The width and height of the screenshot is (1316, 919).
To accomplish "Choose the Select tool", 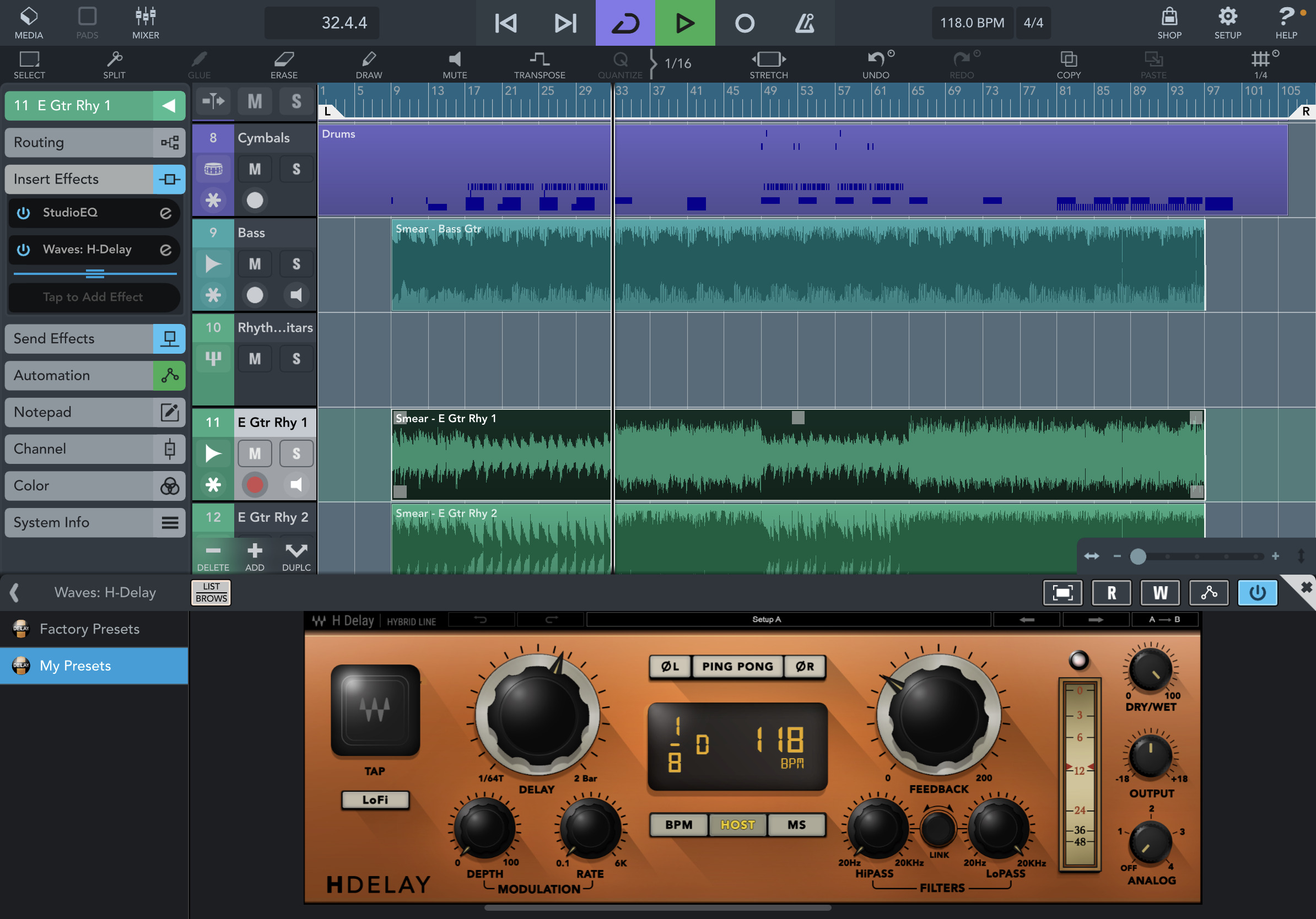I will point(29,65).
